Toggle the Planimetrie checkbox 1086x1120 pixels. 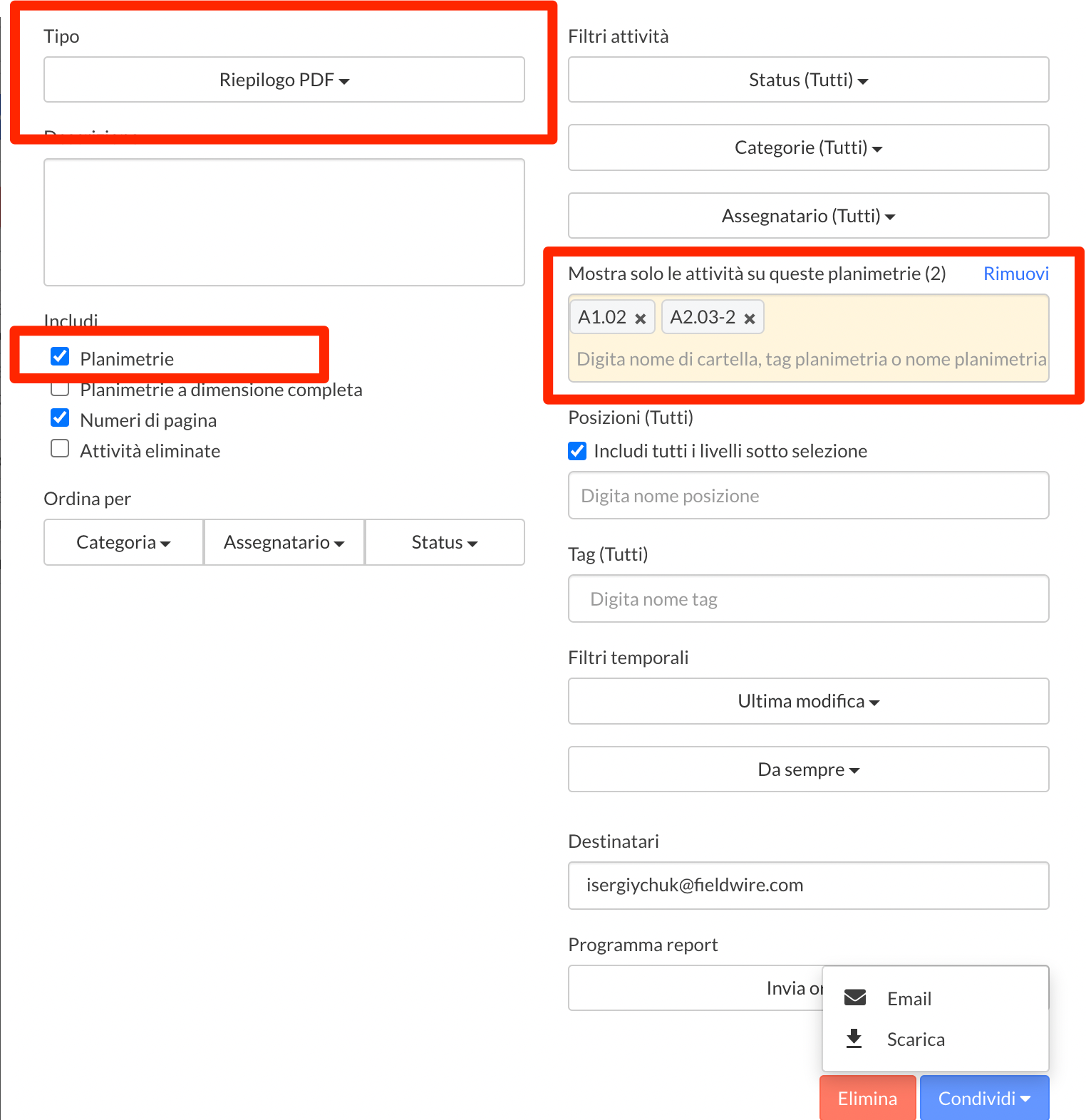pyautogui.click(x=61, y=356)
